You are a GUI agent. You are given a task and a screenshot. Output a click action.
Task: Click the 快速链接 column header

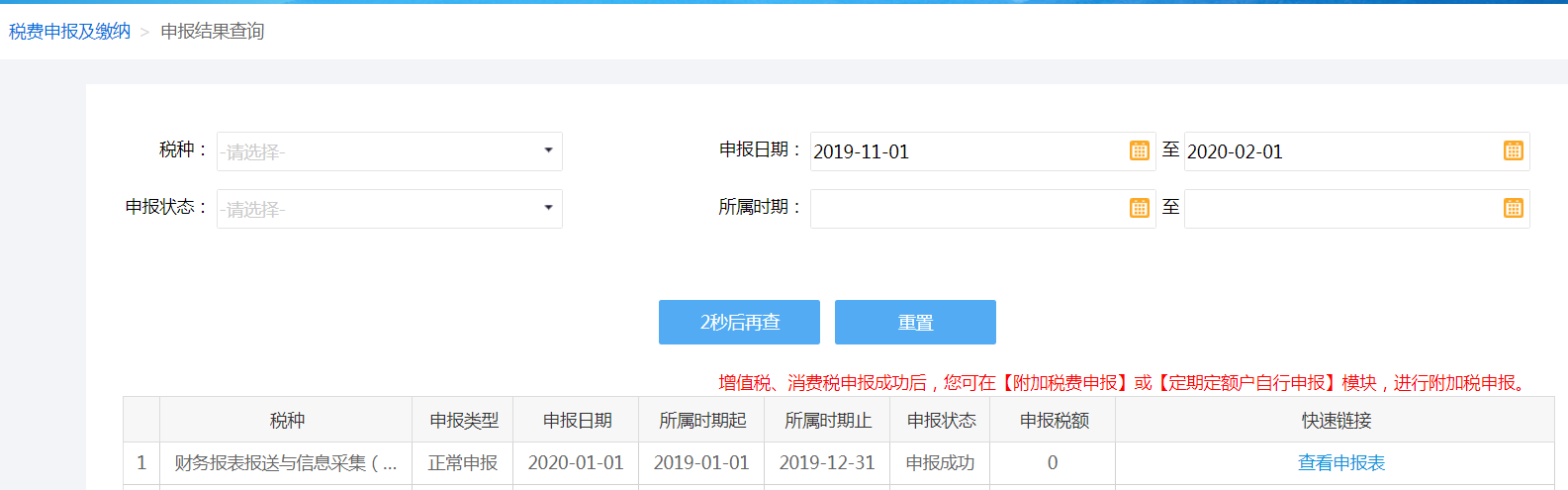pos(1336,421)
